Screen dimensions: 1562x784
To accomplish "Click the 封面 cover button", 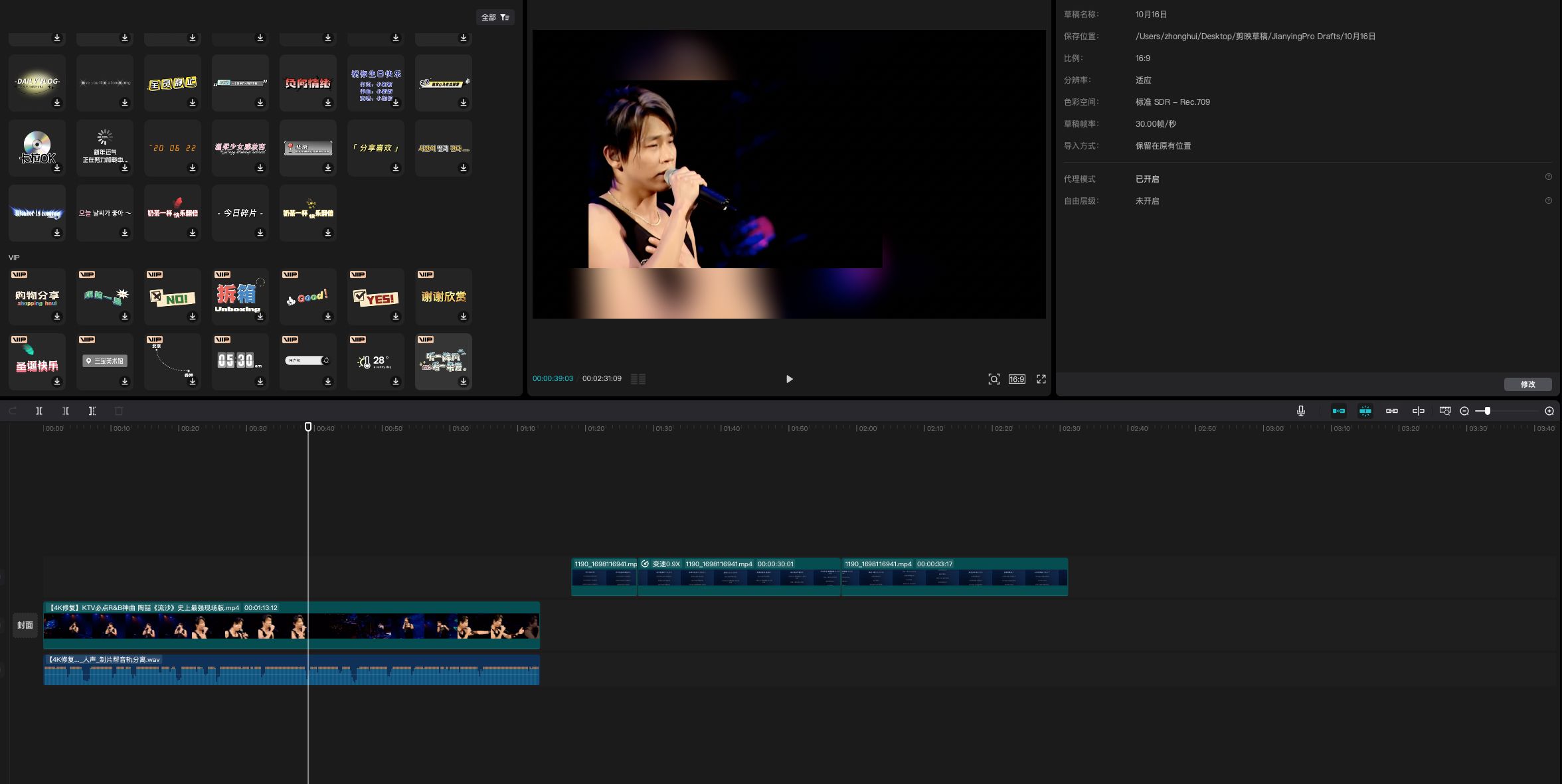I will point(25,625).
